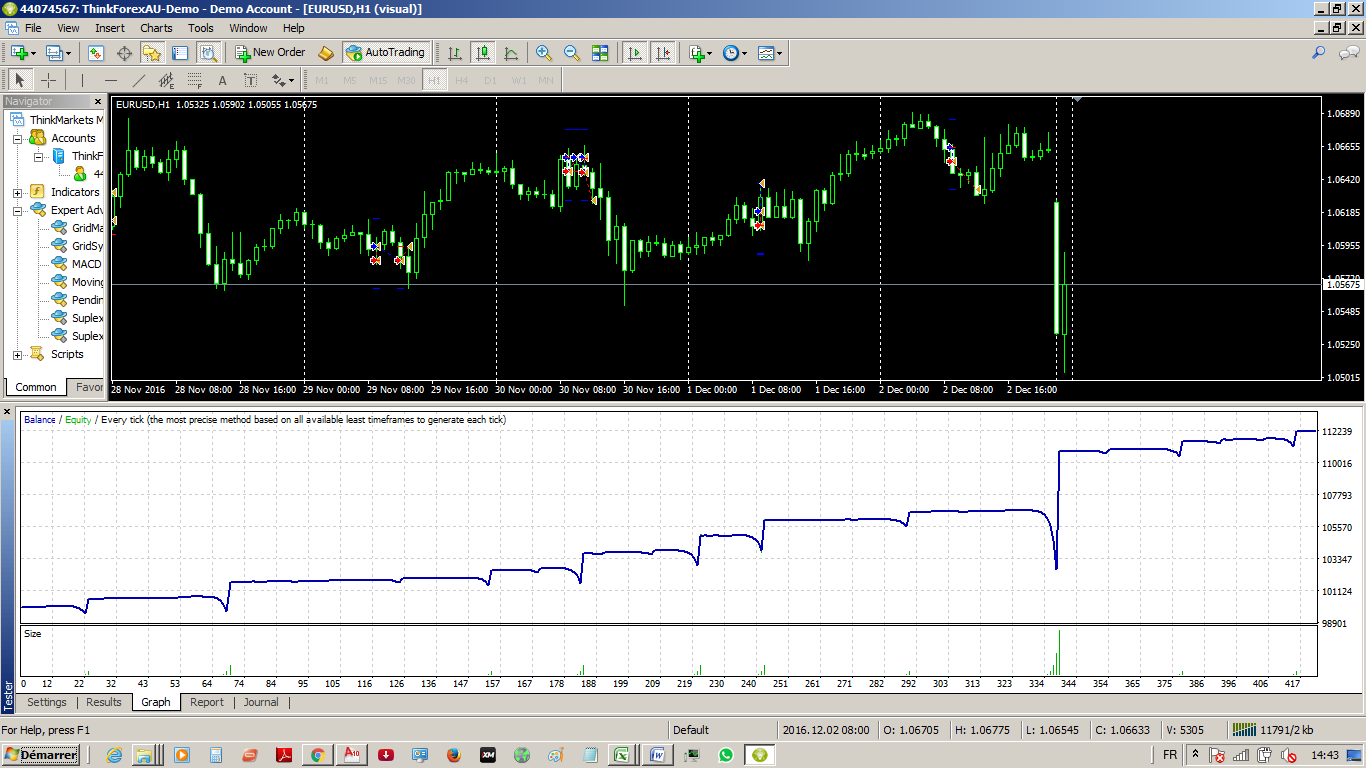The height and width of the screenshot is (768, 1366).
Task: Open the Arrows objects dropdown
Action: point(282,80)
